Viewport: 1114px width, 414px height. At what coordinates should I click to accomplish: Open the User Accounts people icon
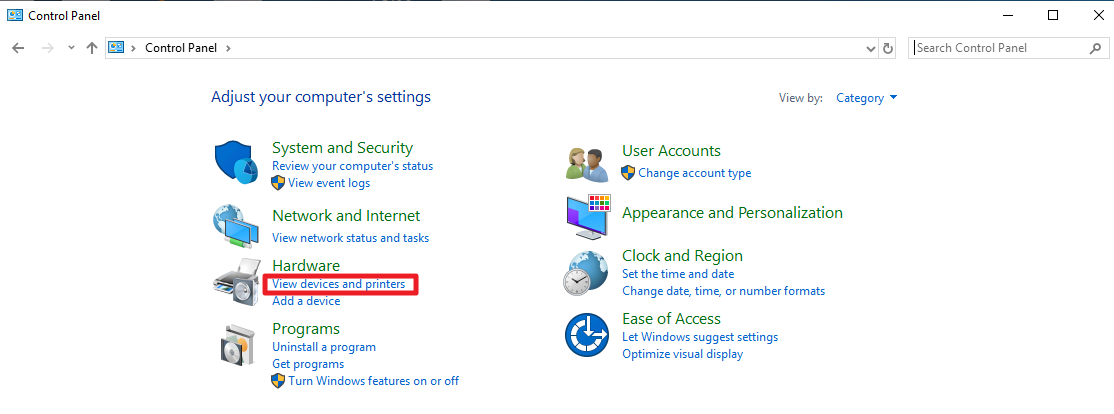(587, 165)
